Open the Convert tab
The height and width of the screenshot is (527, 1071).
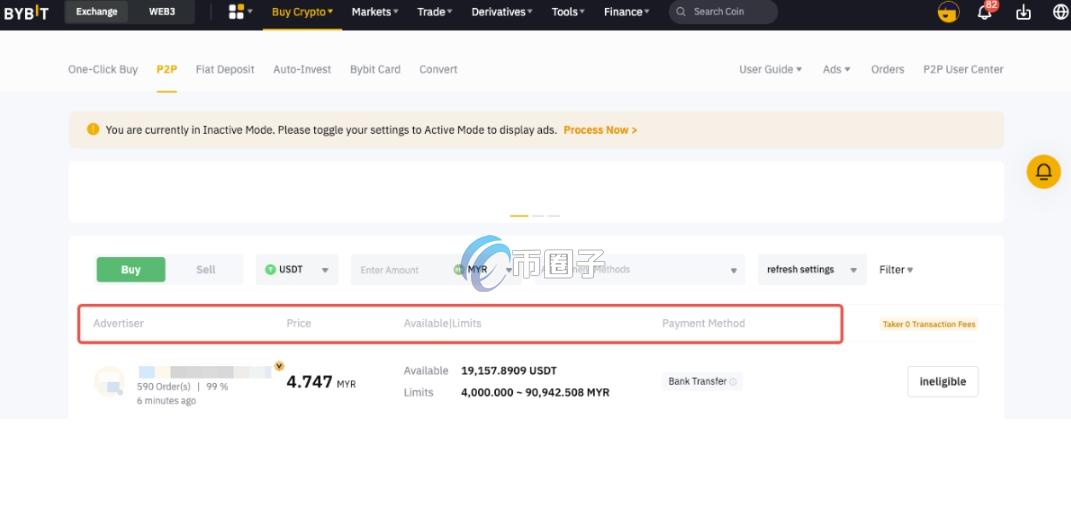pyautogui.click(x=438, y=69)
